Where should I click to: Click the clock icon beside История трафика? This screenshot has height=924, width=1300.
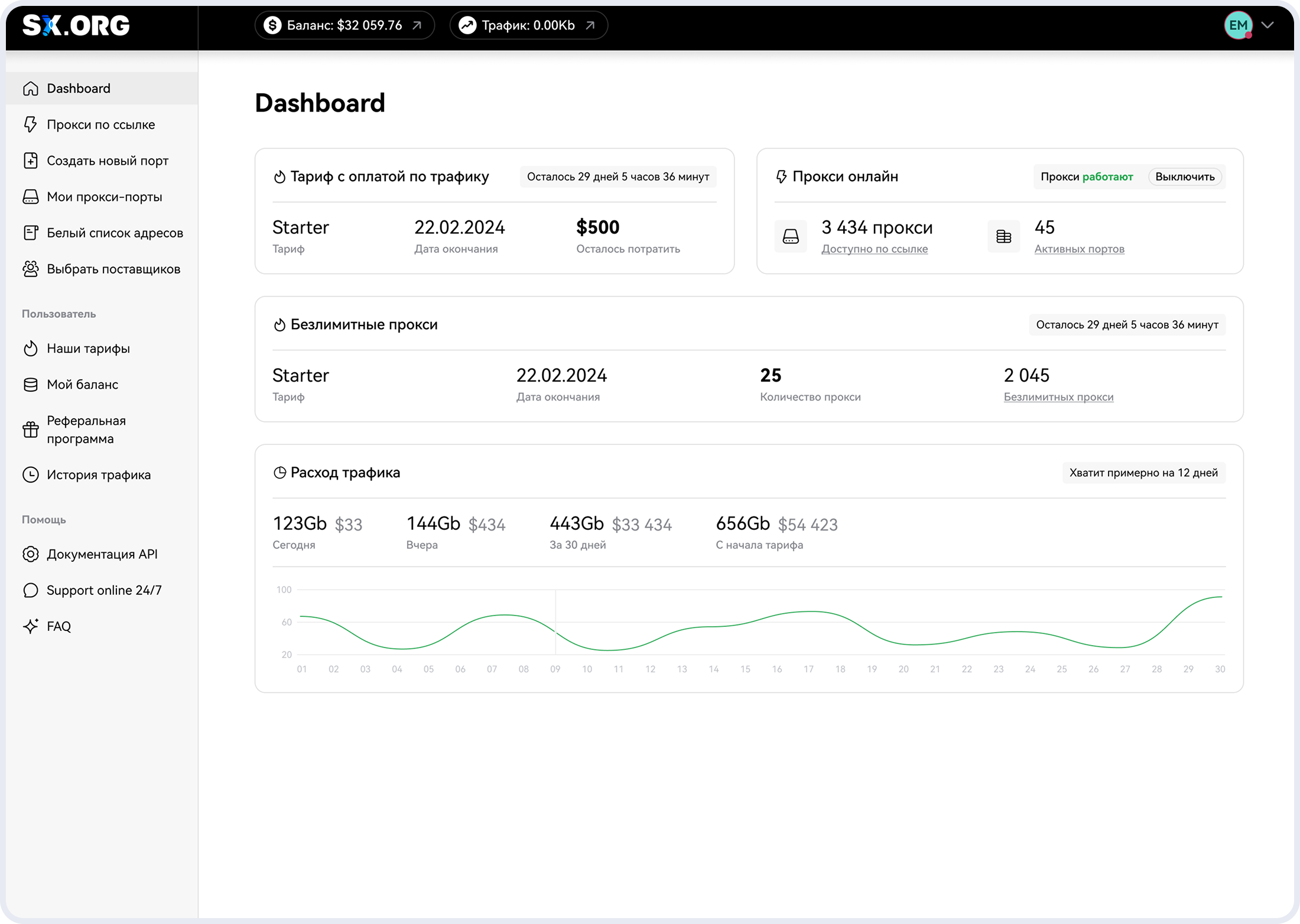point(31,474)
